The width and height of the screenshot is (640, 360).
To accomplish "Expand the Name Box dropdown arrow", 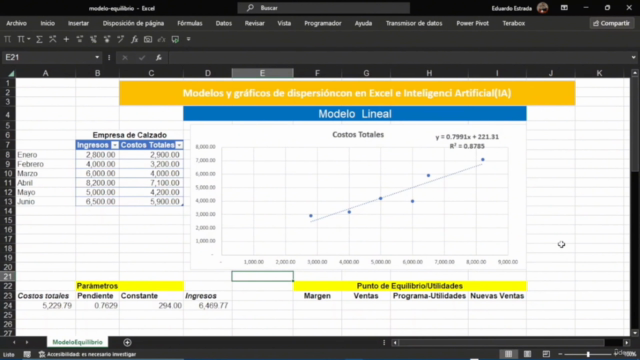I will (x=97, y=58).
